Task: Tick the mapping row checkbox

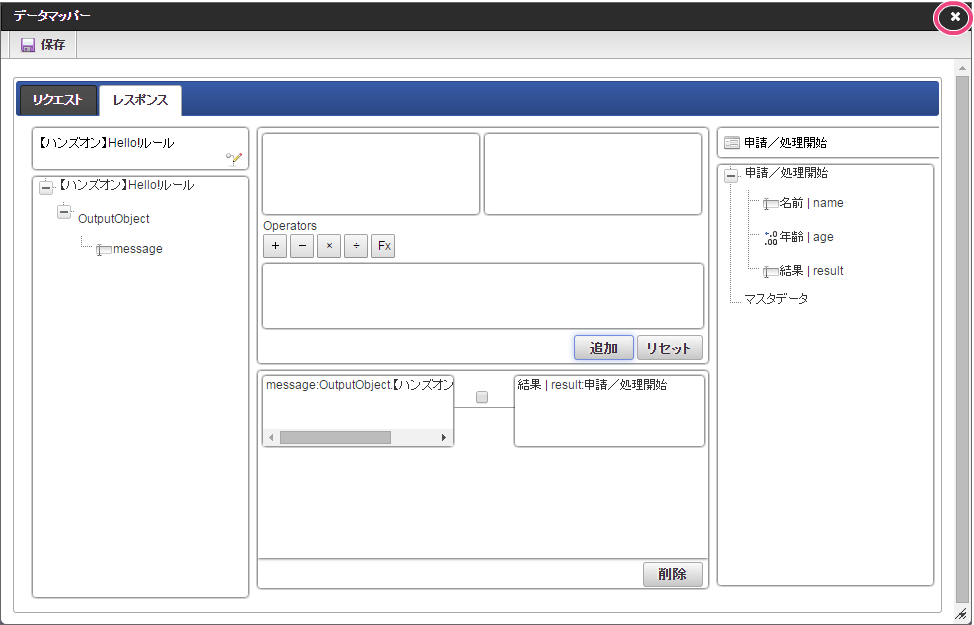Action: tap(482, 397)
